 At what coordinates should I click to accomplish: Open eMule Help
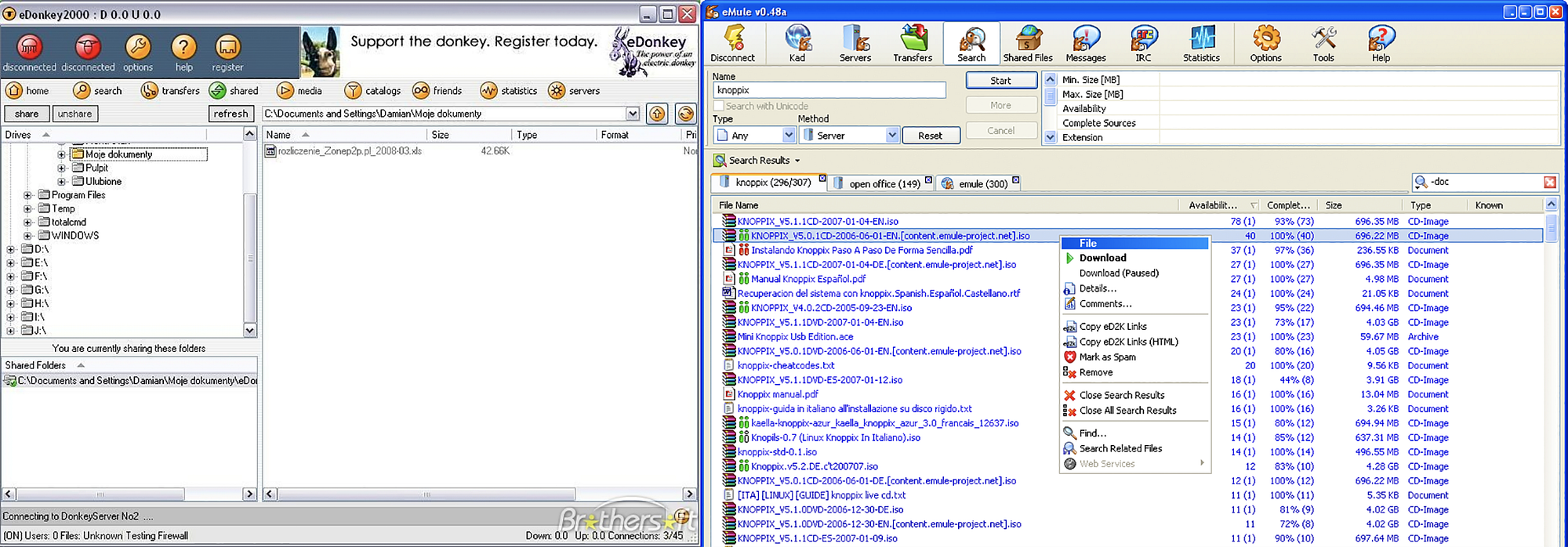point(1381,43)
